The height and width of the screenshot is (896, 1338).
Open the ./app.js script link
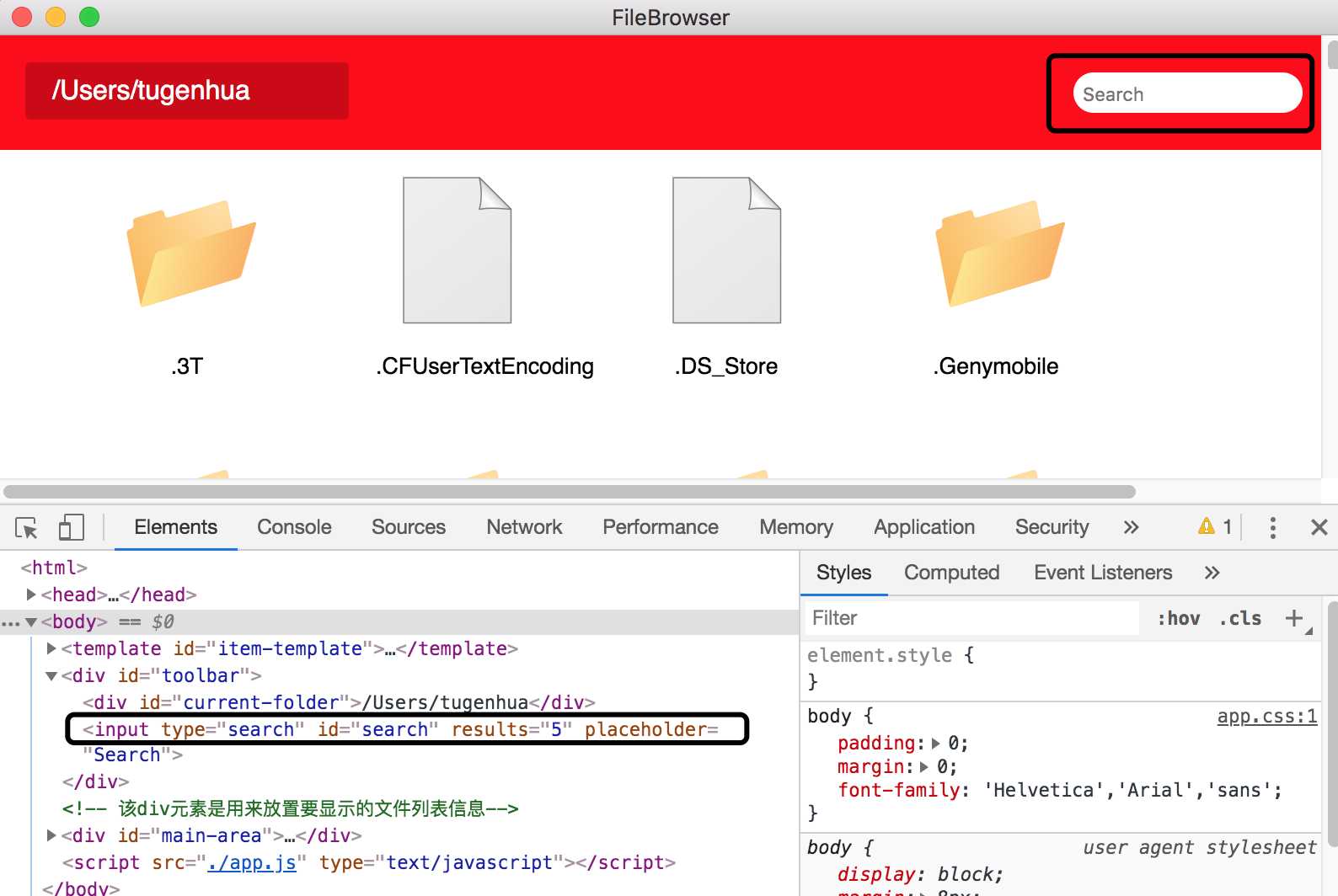251,862
